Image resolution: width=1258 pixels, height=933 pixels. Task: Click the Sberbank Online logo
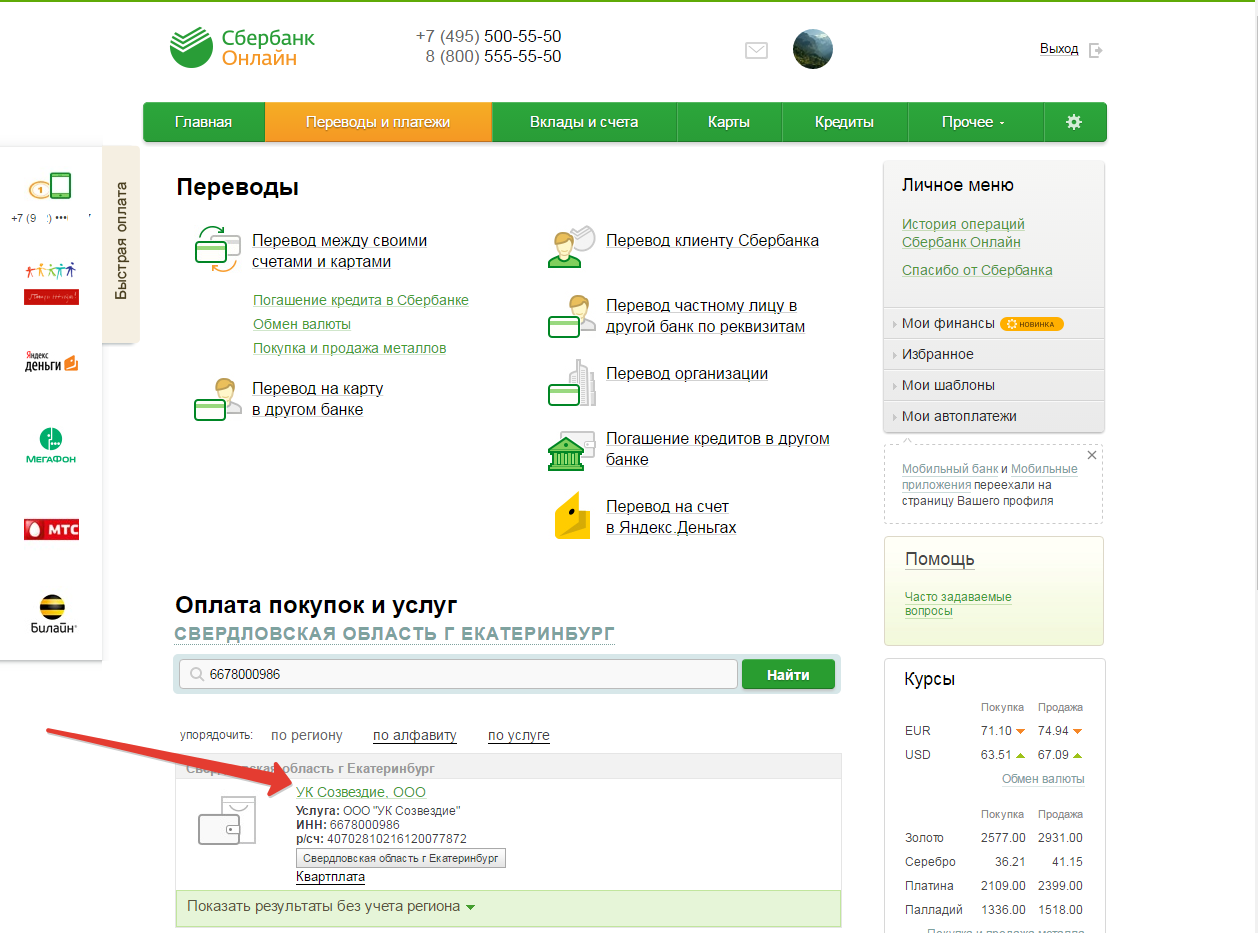242,47
